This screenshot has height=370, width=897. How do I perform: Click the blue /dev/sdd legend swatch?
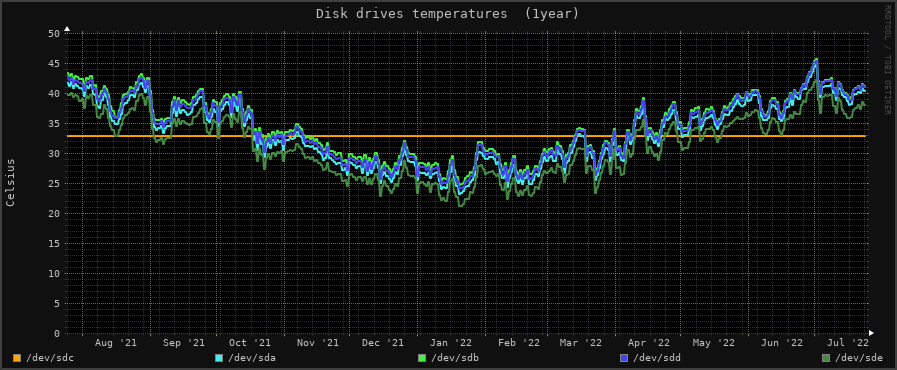tap(624, 359)
